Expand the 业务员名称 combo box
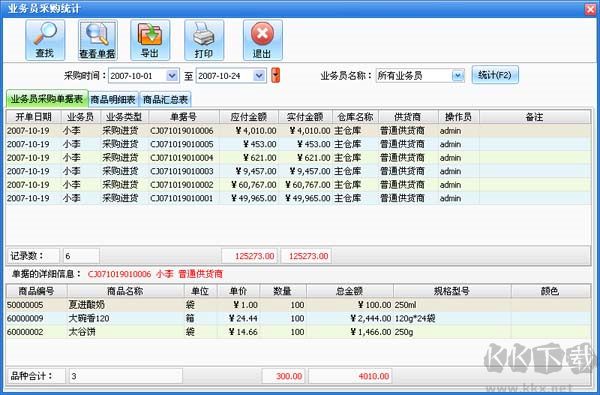This screenshot has width=600, height=395. tap(458, 75)
